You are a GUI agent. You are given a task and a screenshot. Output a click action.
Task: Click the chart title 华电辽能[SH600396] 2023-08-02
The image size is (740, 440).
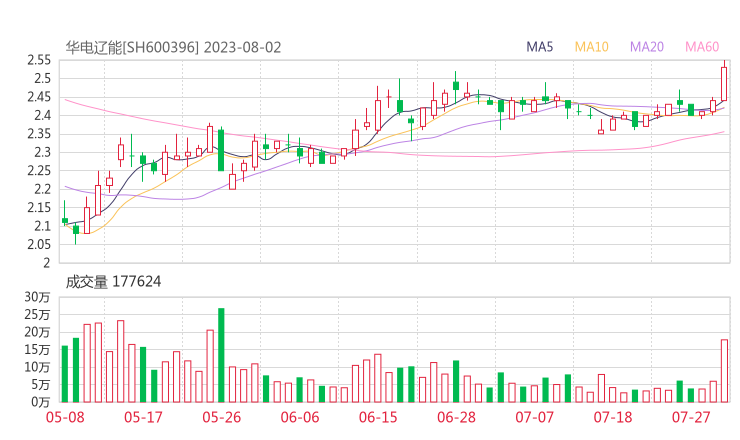point(173,47)
